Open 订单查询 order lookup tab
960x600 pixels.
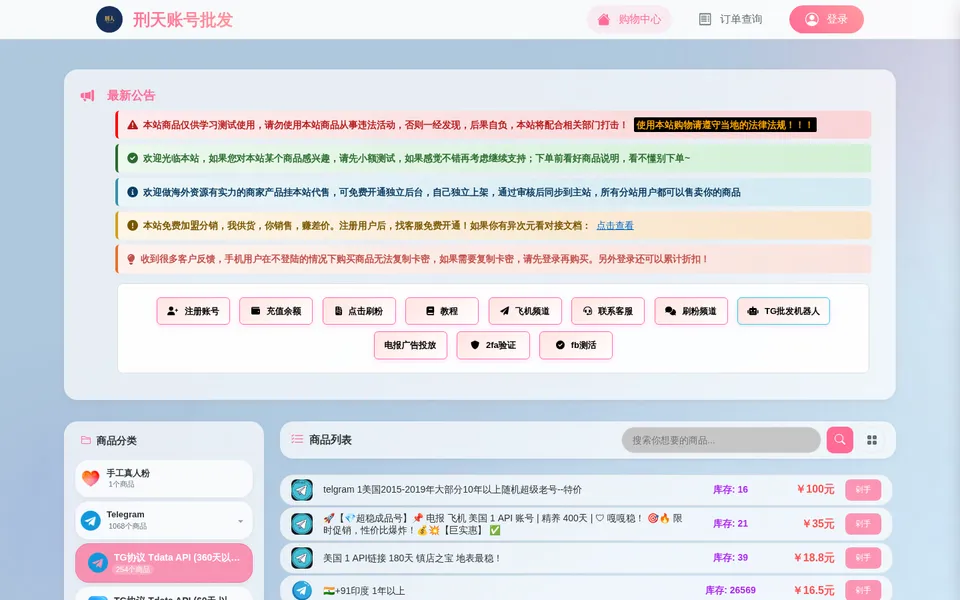[730, 19]
